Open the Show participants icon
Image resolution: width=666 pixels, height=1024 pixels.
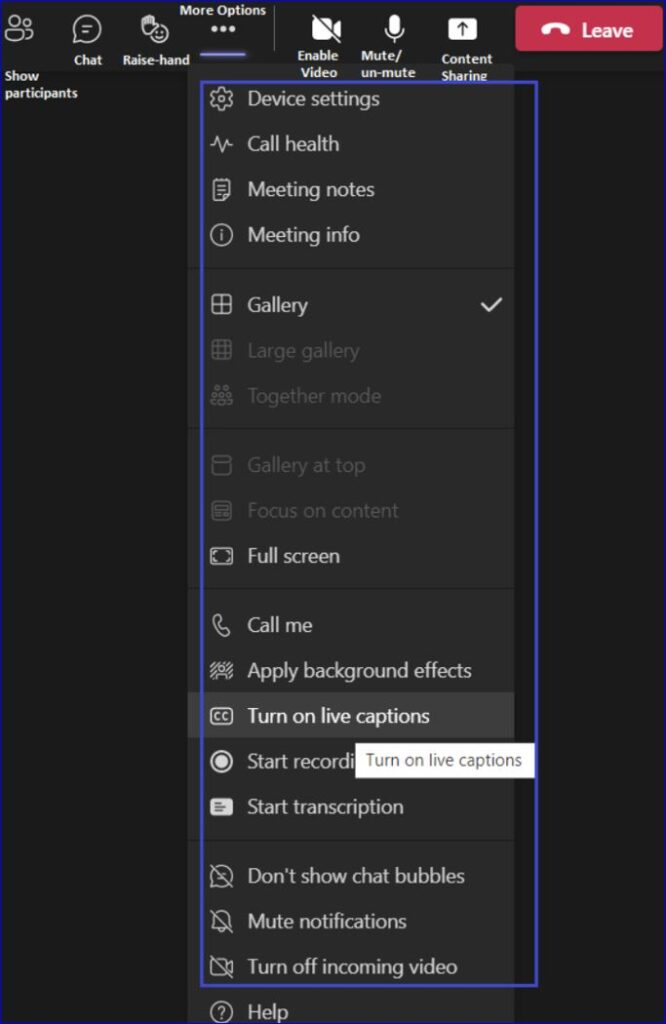[18, 28]
